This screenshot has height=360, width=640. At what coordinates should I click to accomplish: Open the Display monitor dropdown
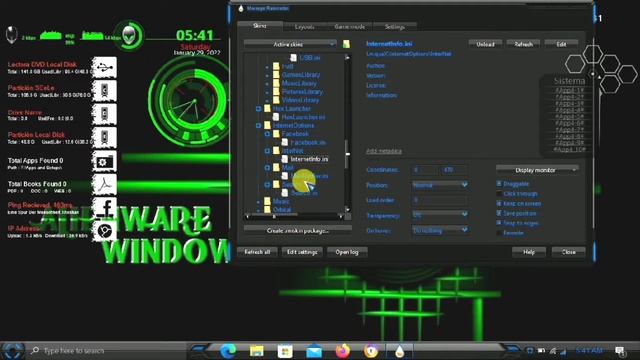pyautogui.click(x=537, y=170)
